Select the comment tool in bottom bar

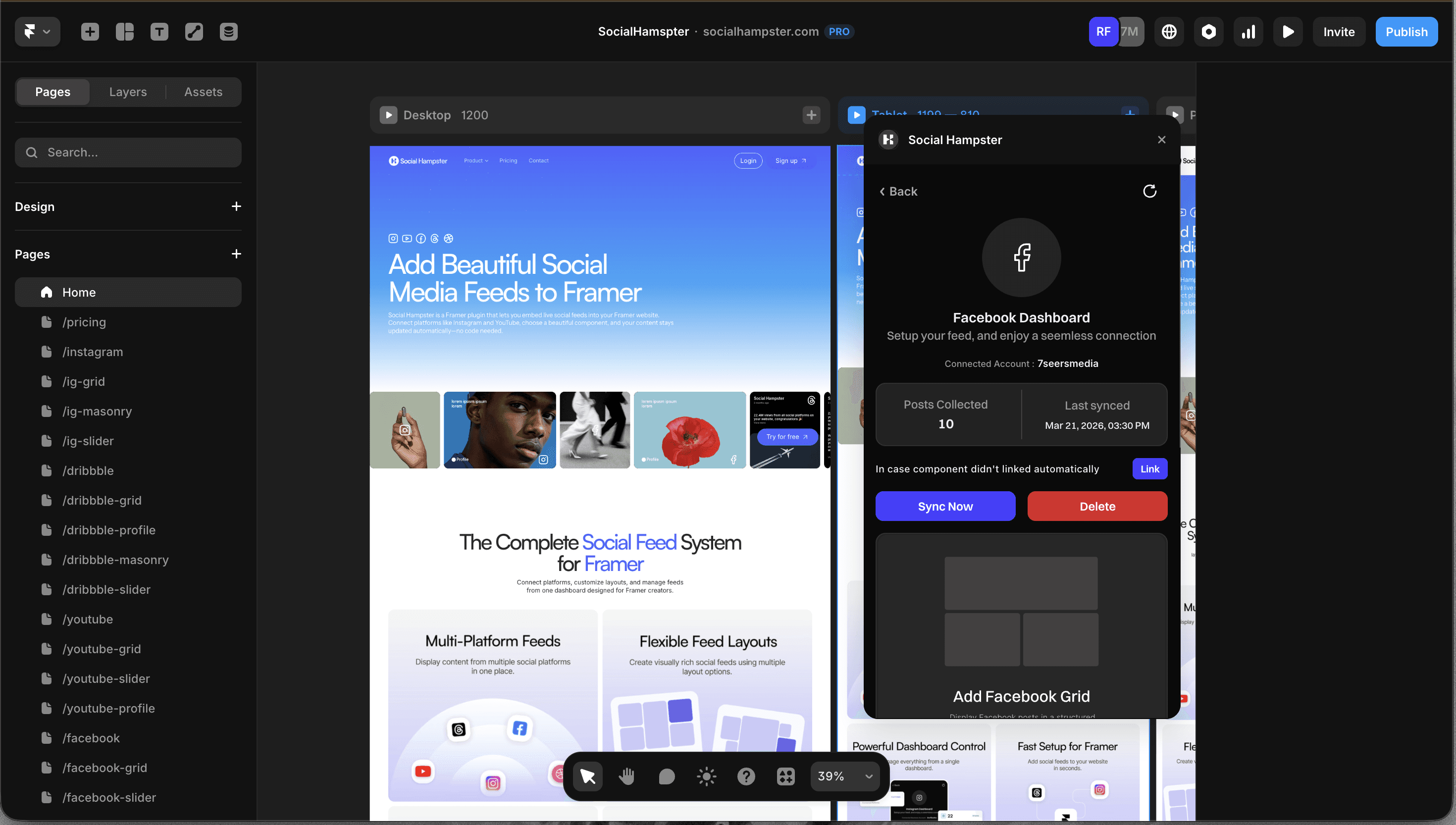(666, 776)
